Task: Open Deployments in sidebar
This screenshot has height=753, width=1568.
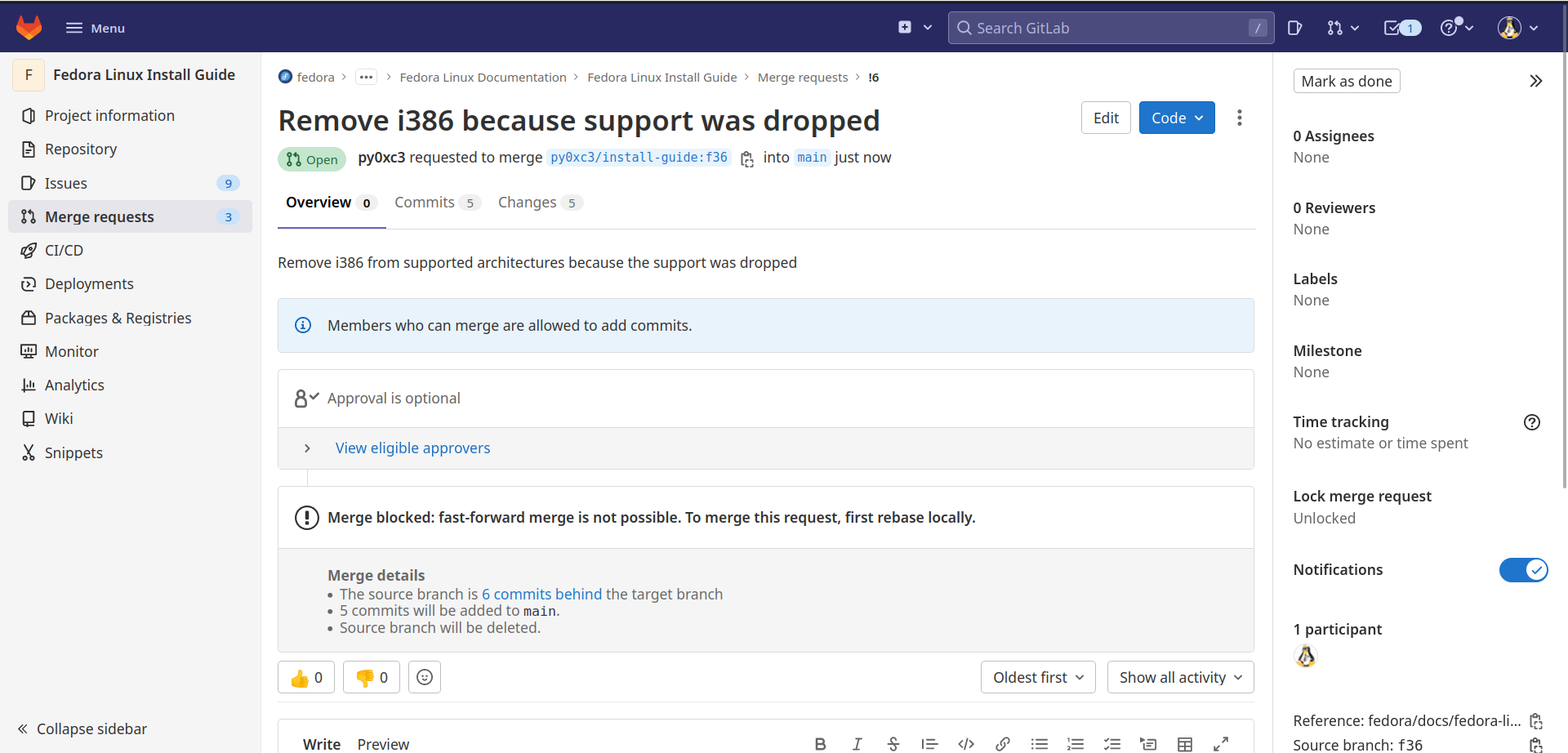Action: [x=131, y=284]
